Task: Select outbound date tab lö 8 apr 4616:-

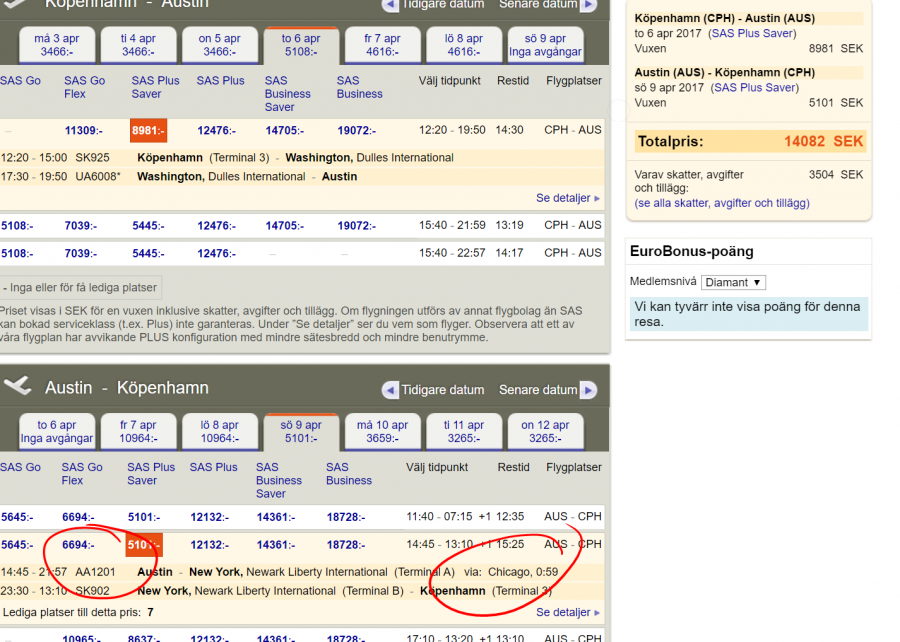Action: click(x=464, y=45)
